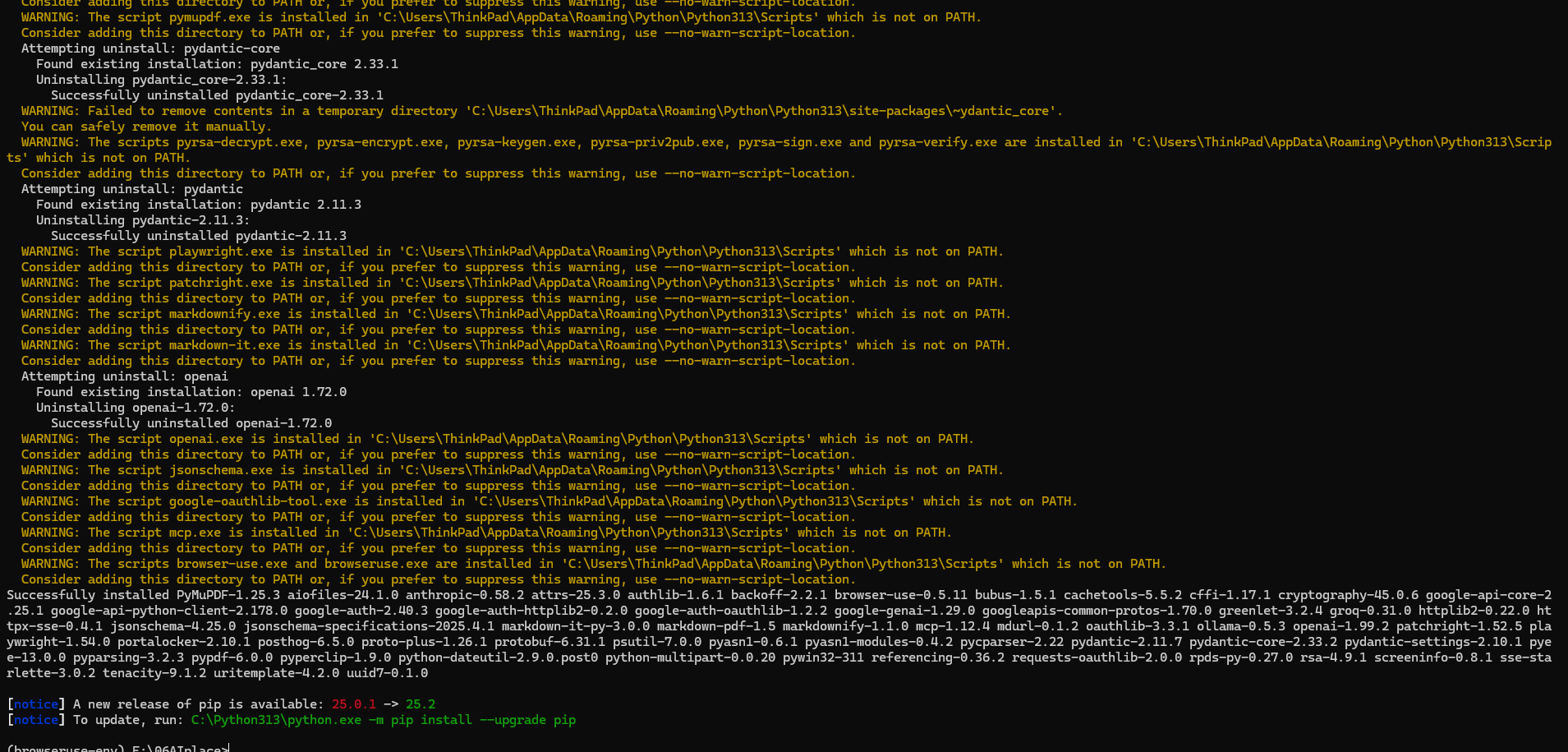
Task: Select 'You can safely remove it manually.'
Action: click(146, 127)
